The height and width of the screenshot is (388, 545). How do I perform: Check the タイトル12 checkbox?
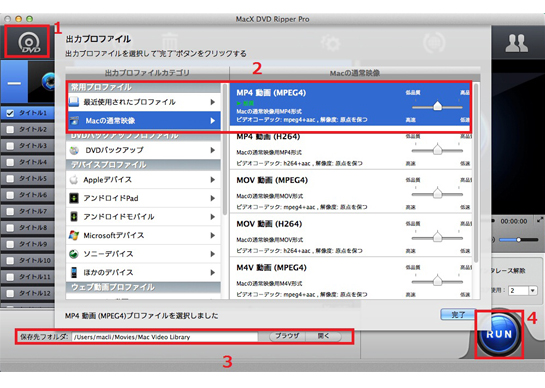coord(10,293)
